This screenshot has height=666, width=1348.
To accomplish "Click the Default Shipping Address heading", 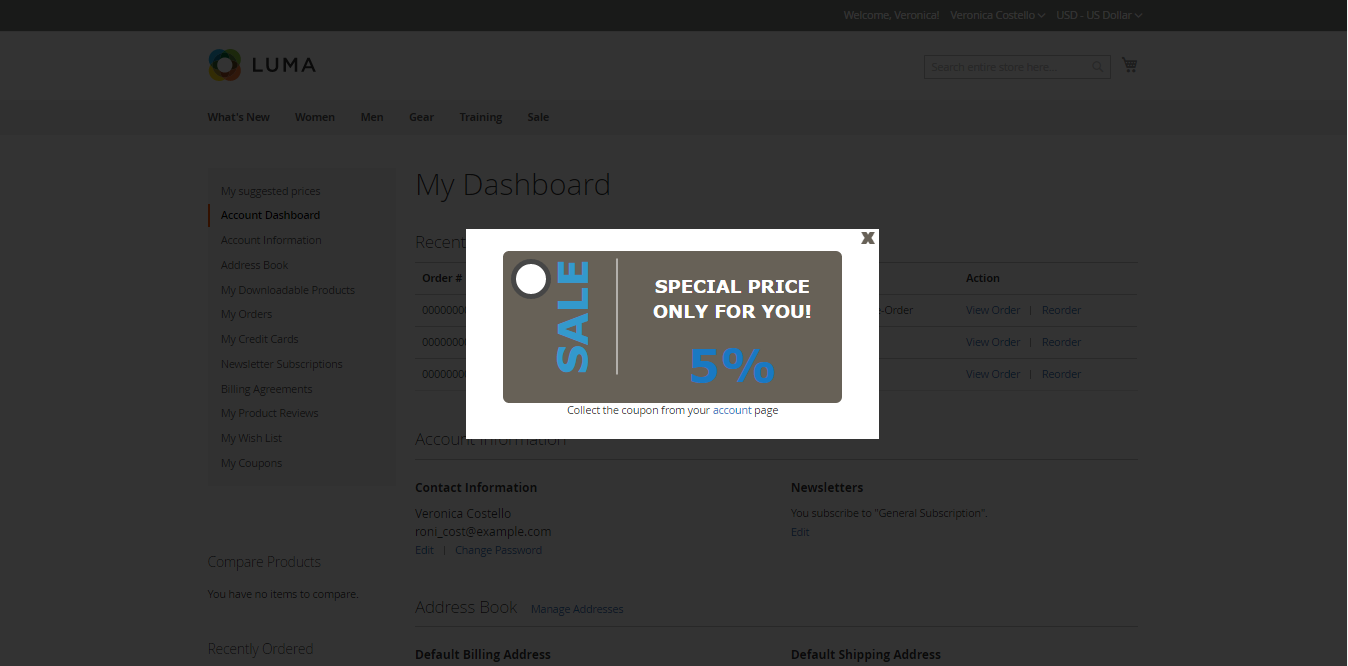I will point(866,654).
